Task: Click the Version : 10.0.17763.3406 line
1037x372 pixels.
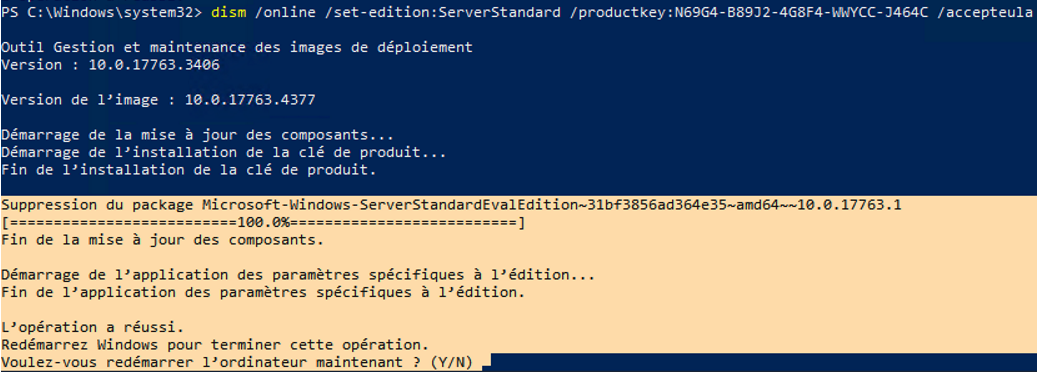Action: click(x=110, y=65)
